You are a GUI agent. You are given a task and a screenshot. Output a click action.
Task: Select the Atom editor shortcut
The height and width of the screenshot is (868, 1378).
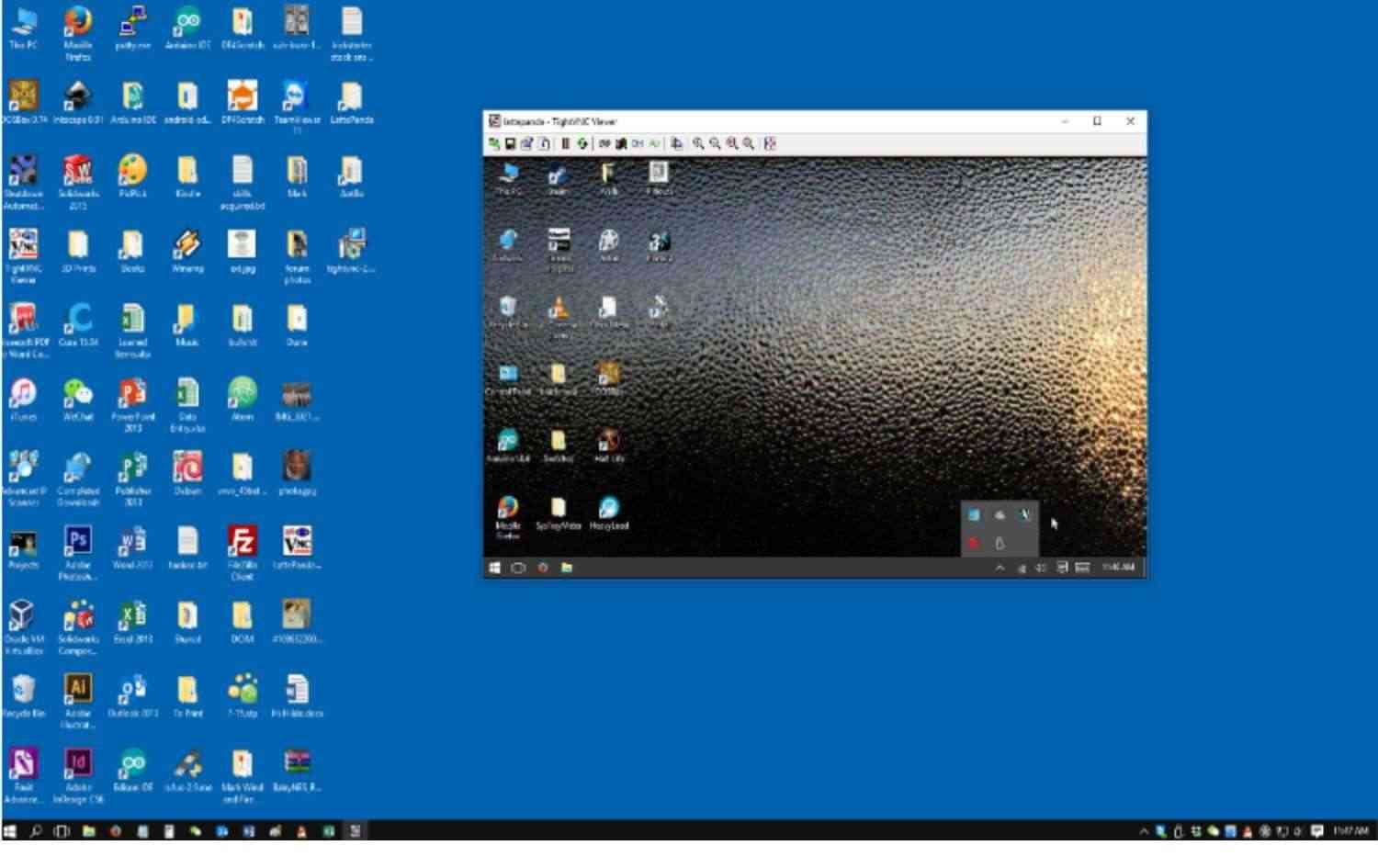[243, 399]
